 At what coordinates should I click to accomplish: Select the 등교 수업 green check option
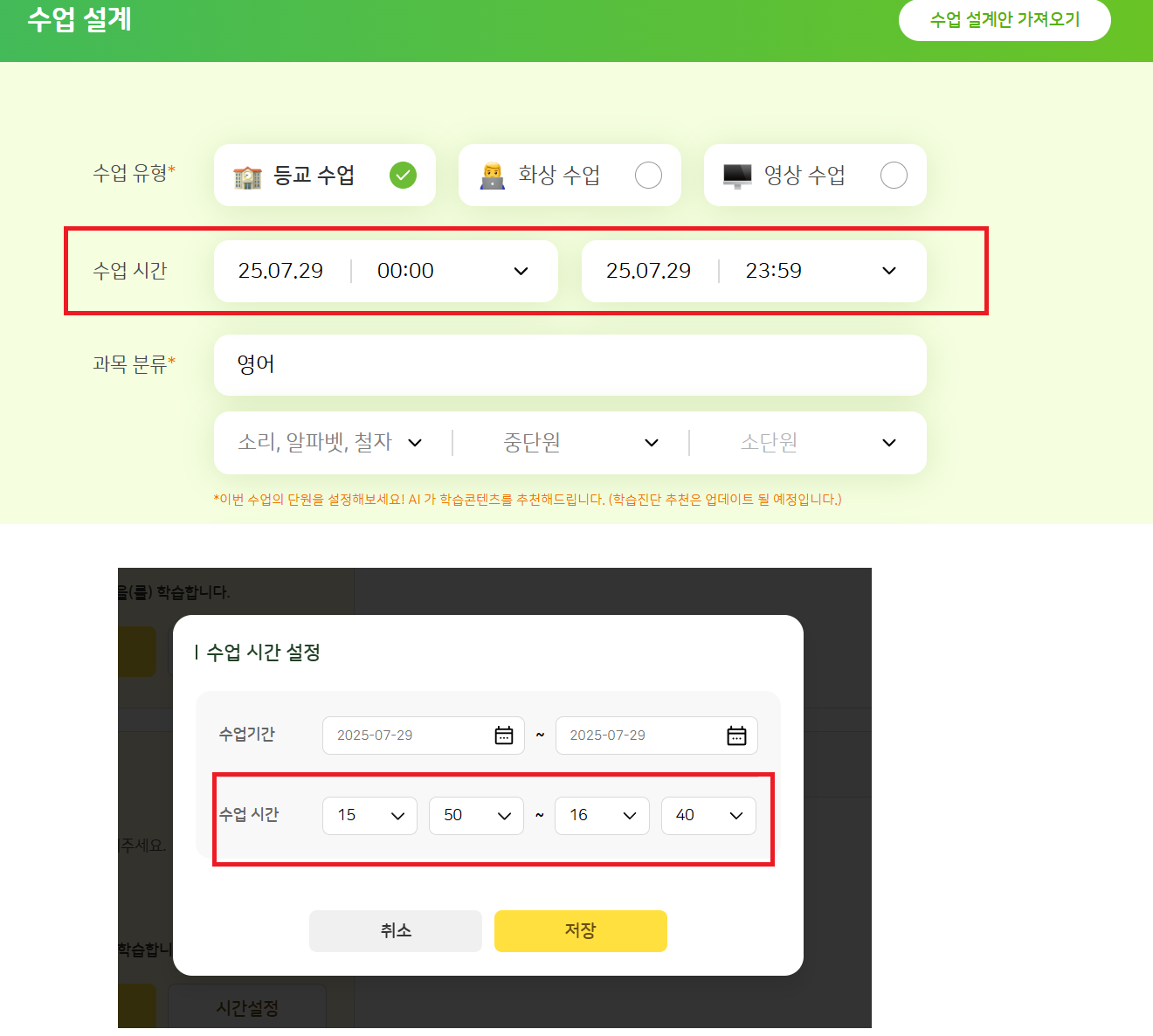(403, 176)
